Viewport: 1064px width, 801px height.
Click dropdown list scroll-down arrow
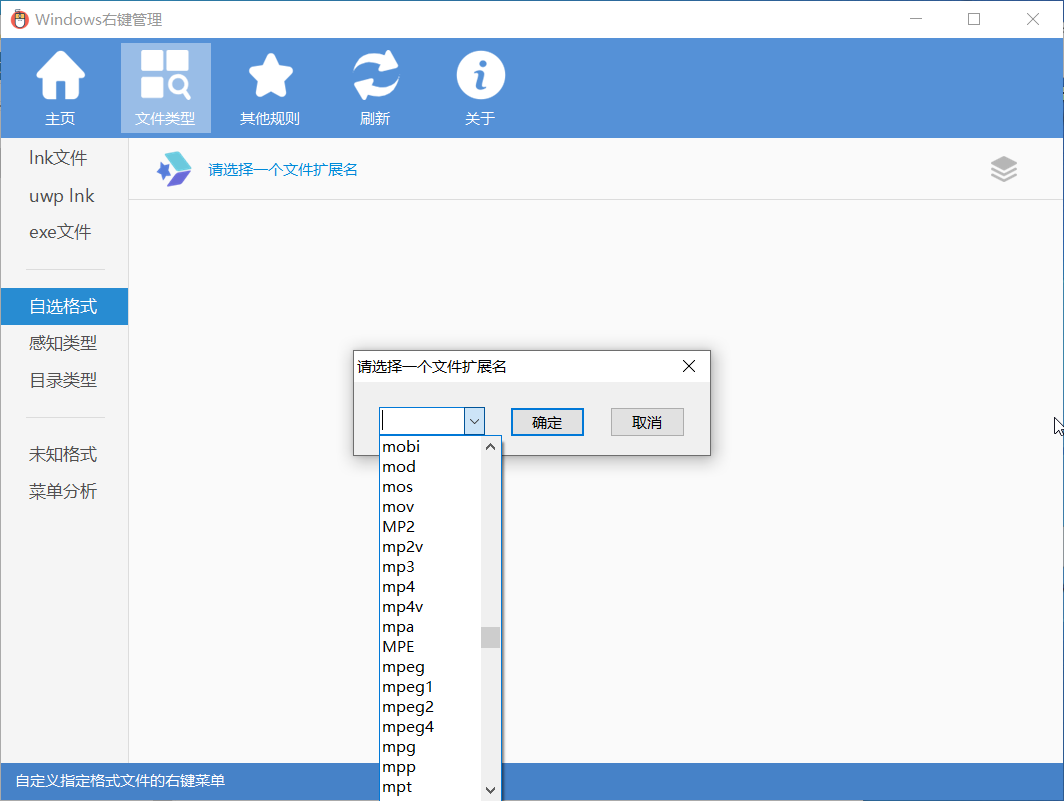491,790
